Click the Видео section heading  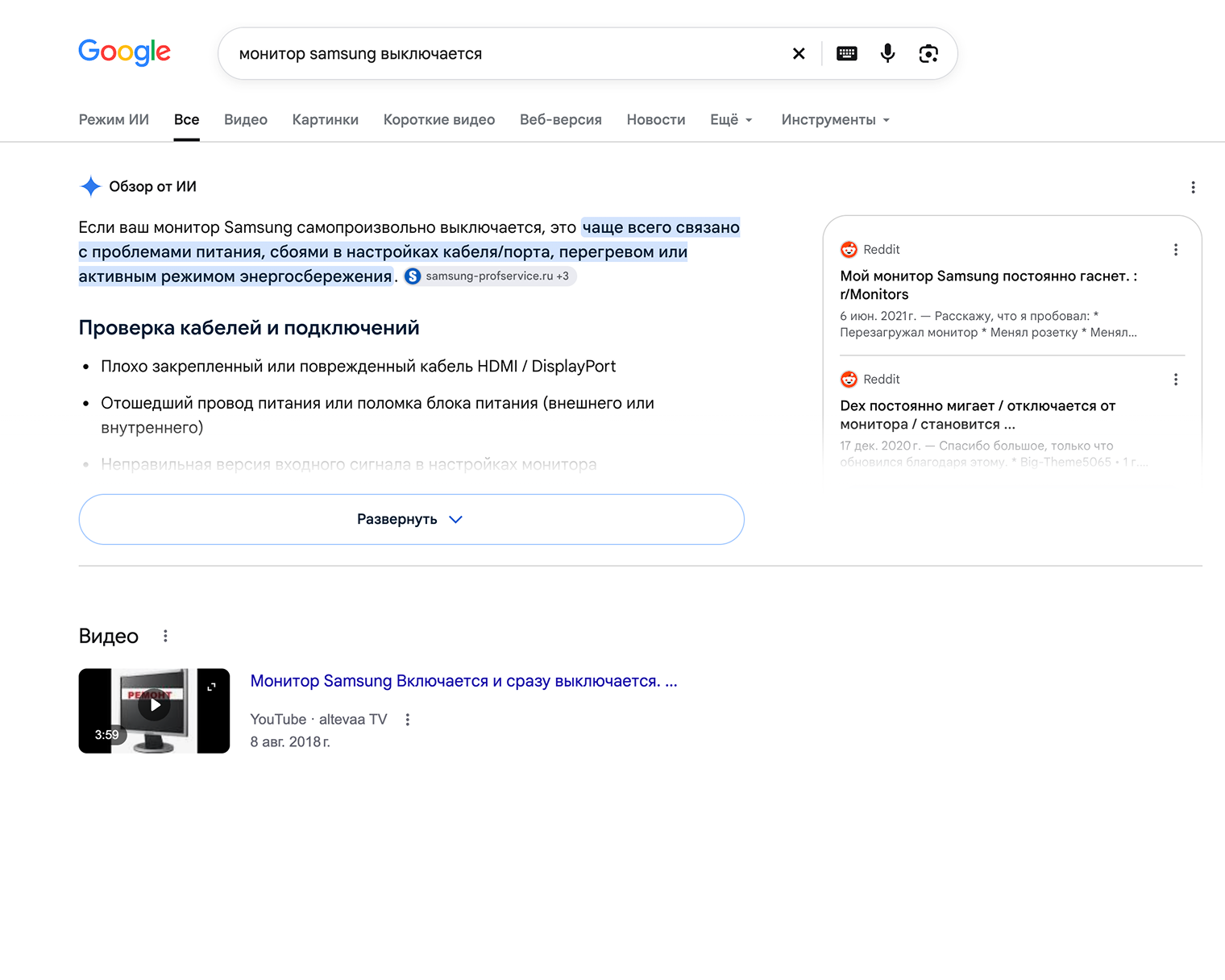(x=109, y=636)
